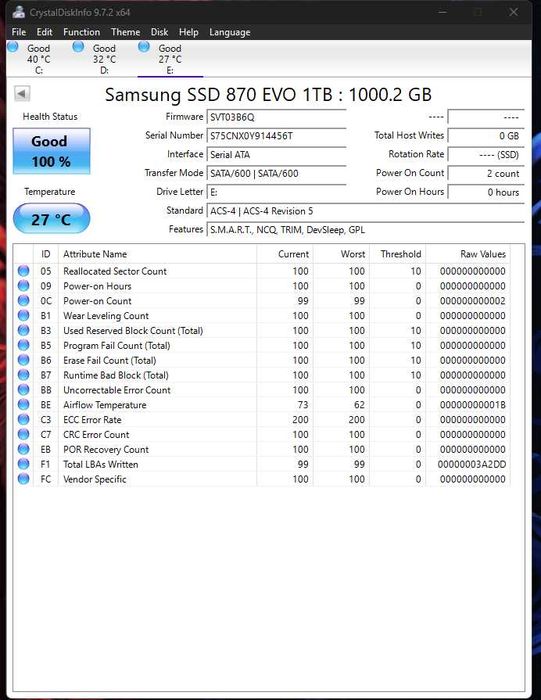Select the ECC Error Rate attribute name
541x700 pixels.
[x=92, y=420]
